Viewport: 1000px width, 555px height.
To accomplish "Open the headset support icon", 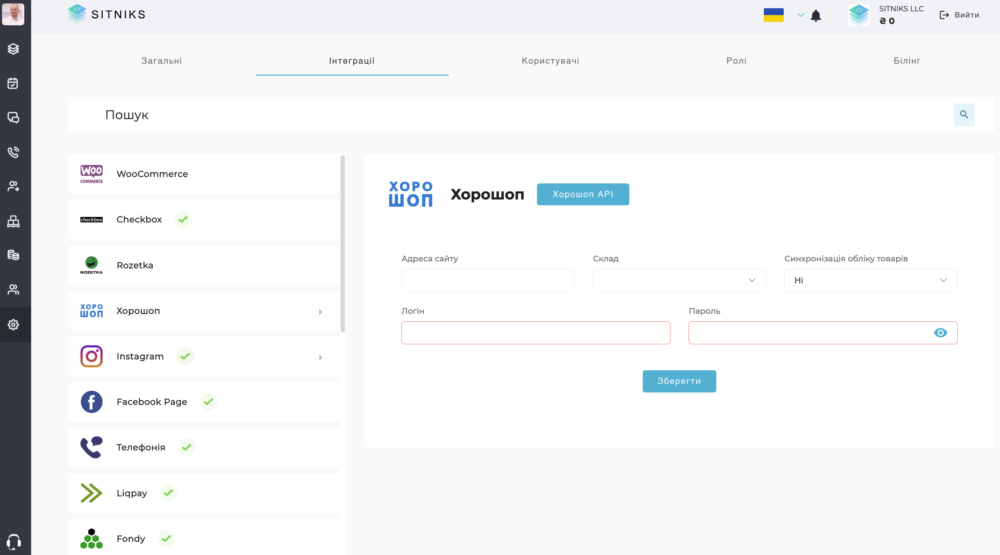I will point(13,542).
